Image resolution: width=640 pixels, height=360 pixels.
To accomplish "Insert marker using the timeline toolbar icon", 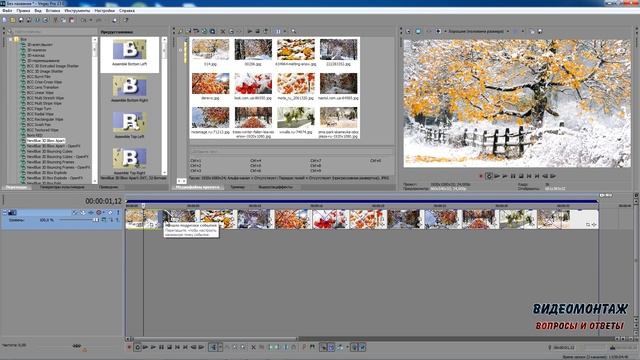I will pyautogui.click(x=304, y=347).
